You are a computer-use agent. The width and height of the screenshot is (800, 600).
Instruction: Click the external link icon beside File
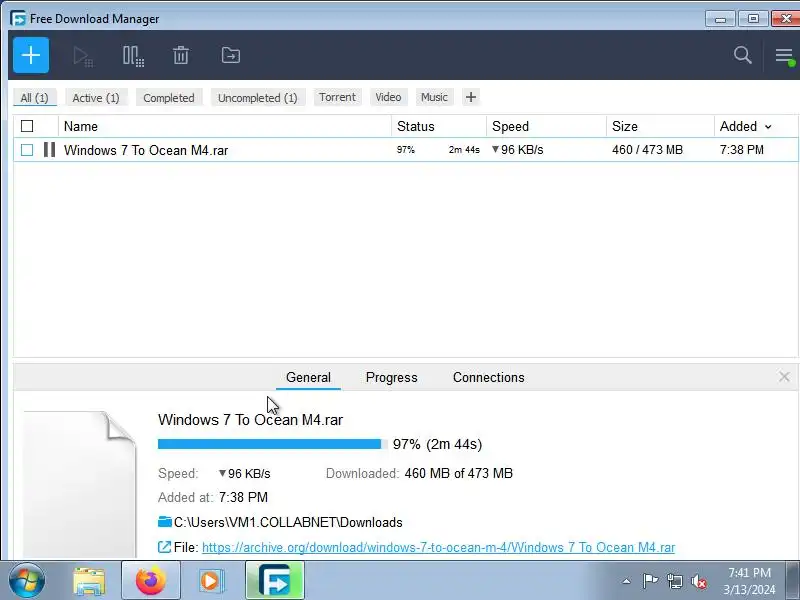coord(164,547)
